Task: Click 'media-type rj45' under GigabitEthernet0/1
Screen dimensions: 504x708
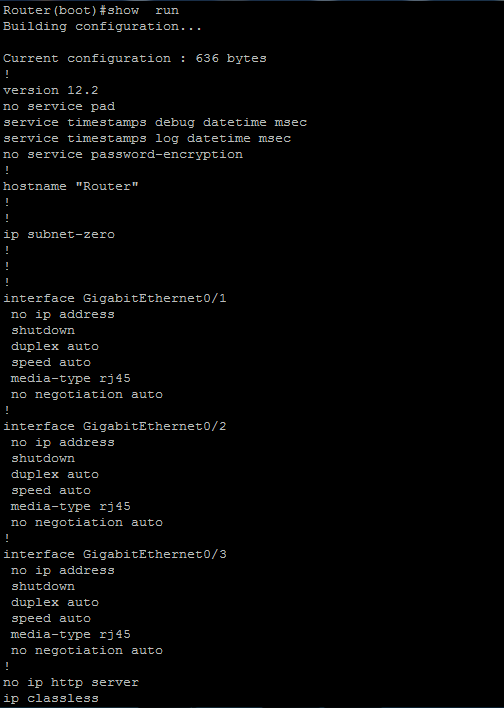Action: coord(71,378)
